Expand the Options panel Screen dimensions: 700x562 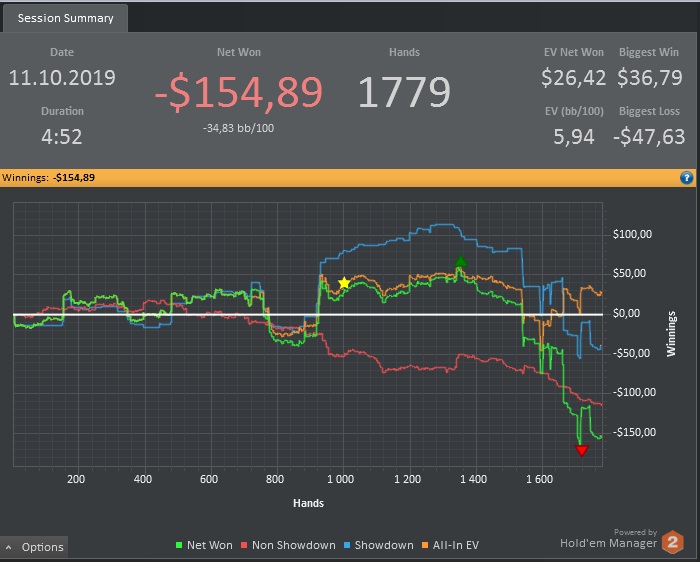tap(34, 547)
